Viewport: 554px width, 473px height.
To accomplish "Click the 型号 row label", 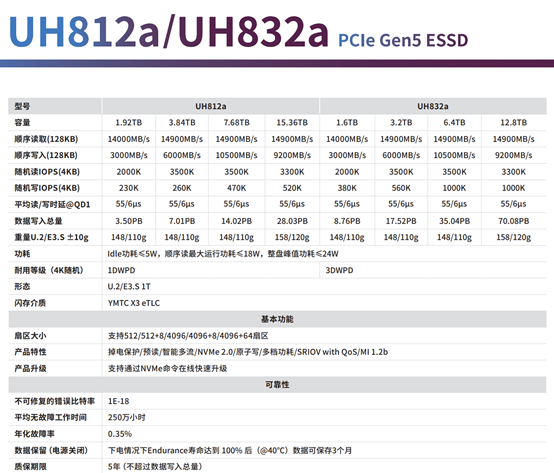I will click(22, 106).
